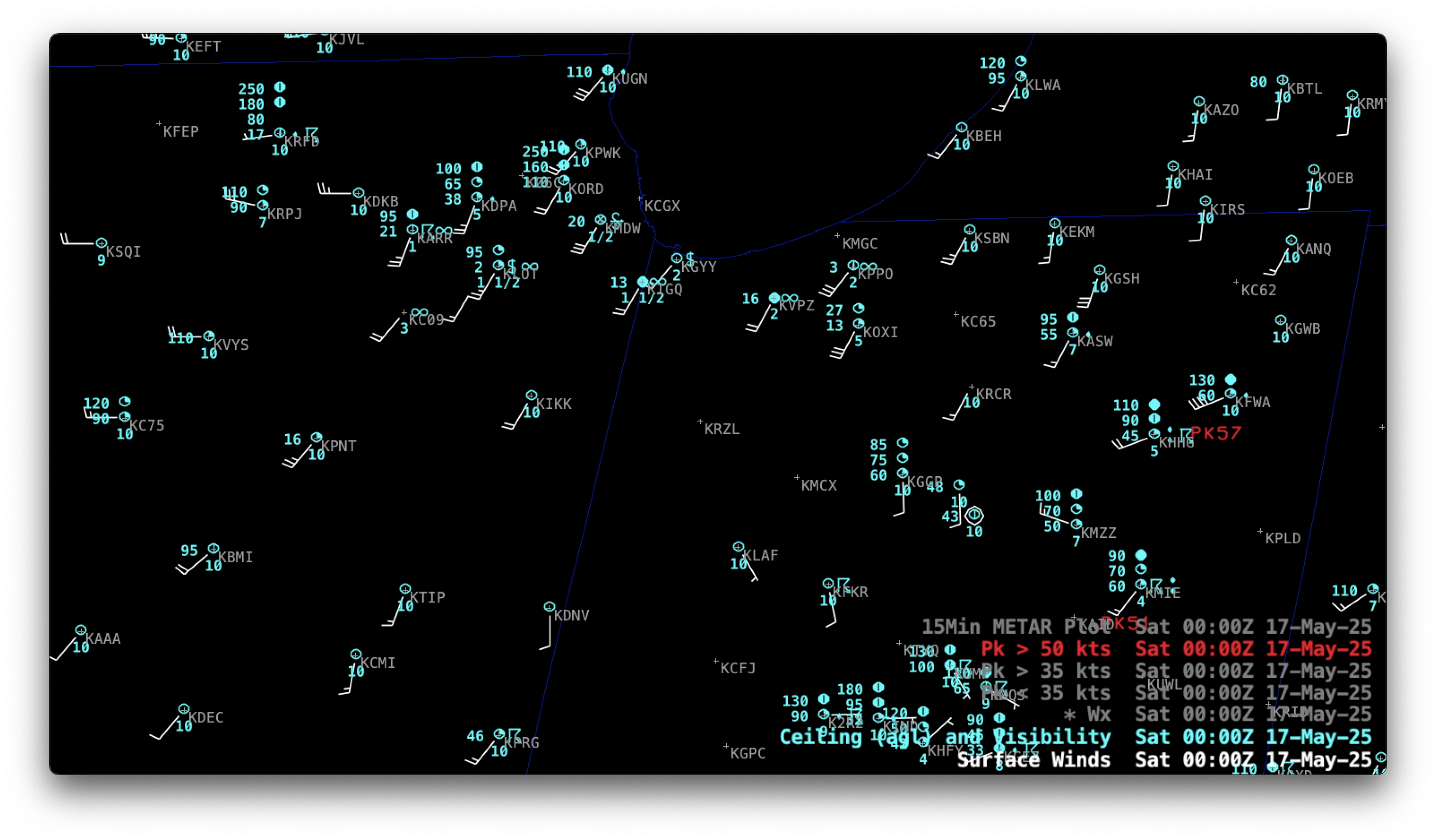Select the KAAA station circle marker
Image resolution: width=1436 pixels, height=840 pixels.
point(81,630)
